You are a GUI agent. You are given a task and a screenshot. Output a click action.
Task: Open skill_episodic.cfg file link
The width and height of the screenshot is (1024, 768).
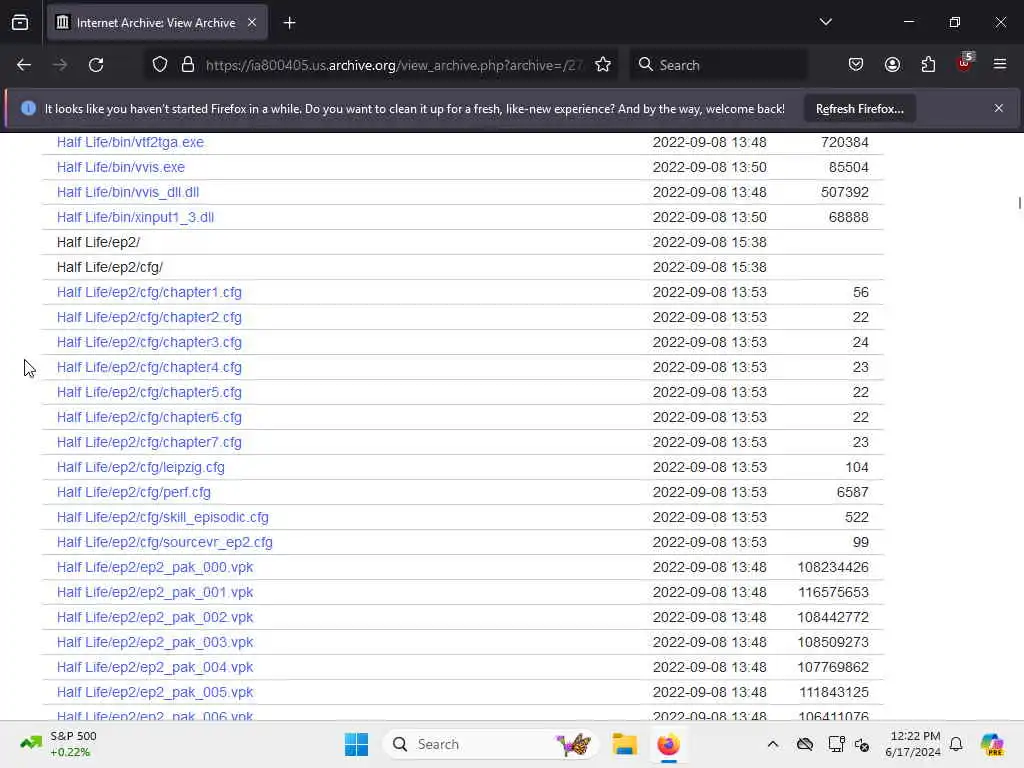pyautogui.click(x=163, y=517)
